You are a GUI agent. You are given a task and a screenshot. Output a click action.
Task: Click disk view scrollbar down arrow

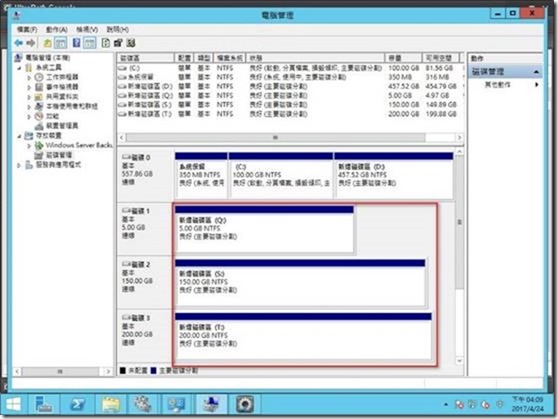[x=459, y=361]
